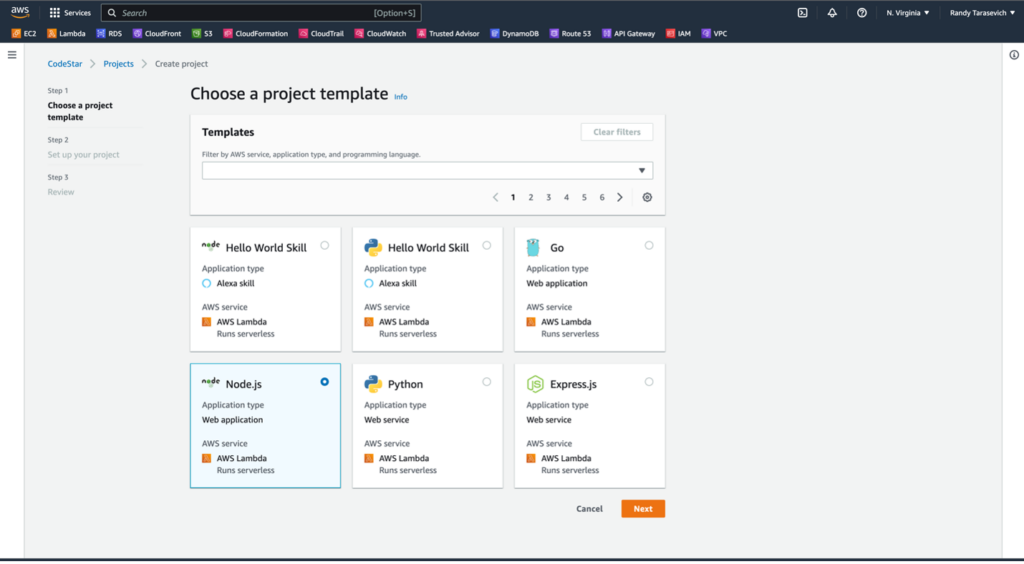
Task: Open template preferences gear icon
Action: click(647, 197)
